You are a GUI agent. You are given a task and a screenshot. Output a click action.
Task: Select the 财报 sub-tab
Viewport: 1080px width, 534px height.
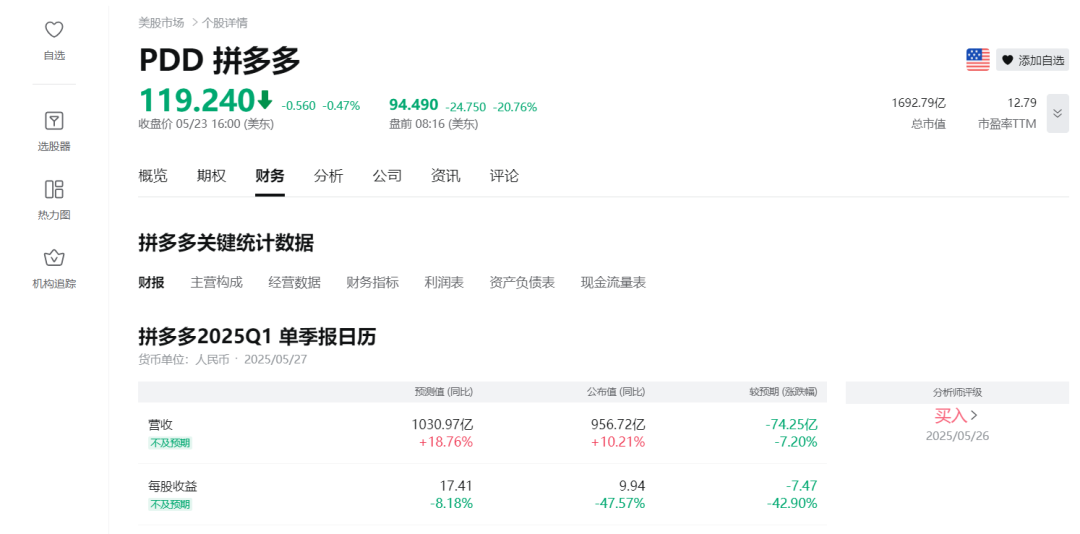pyautogui.click(x=152, y=283)
